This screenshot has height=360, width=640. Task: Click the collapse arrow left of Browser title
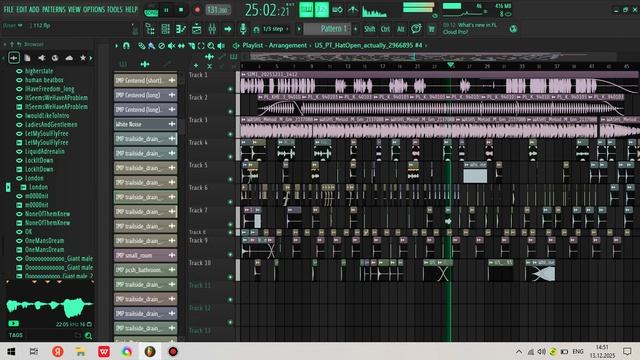pos(5,44)
